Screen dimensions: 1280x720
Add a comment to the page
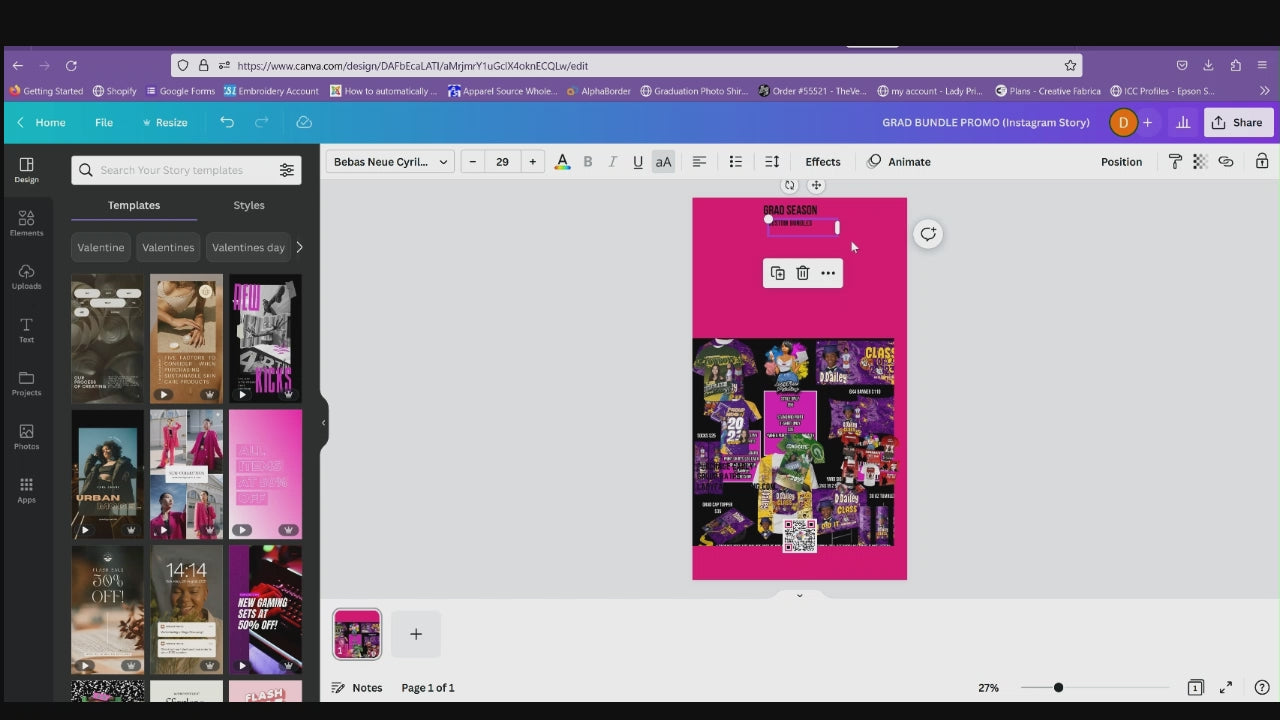click(x=928, y=234)
